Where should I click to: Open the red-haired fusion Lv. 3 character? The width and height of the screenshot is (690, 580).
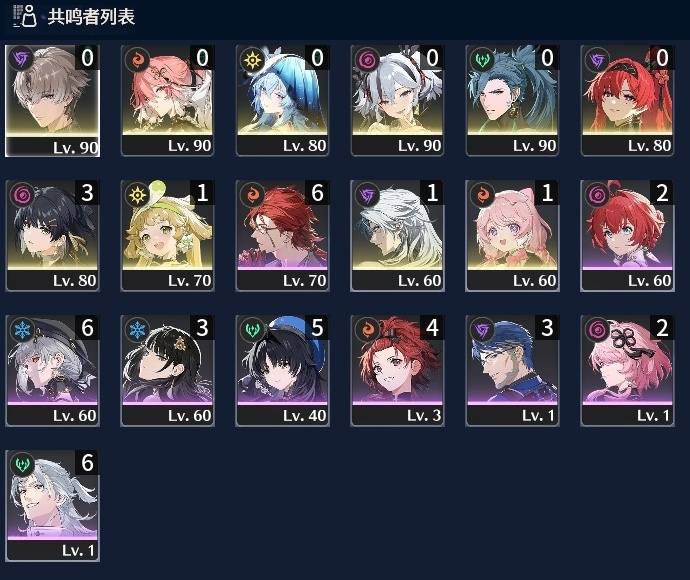click(398, 371)
